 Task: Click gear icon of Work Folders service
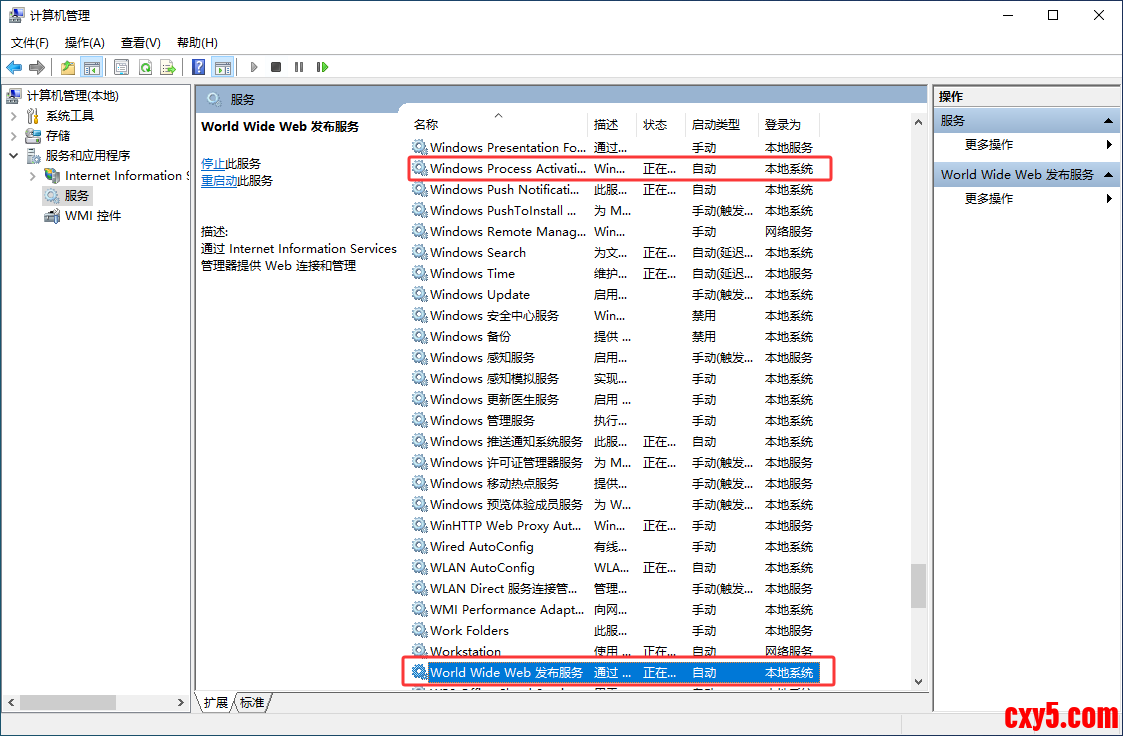tap(420, 630)
